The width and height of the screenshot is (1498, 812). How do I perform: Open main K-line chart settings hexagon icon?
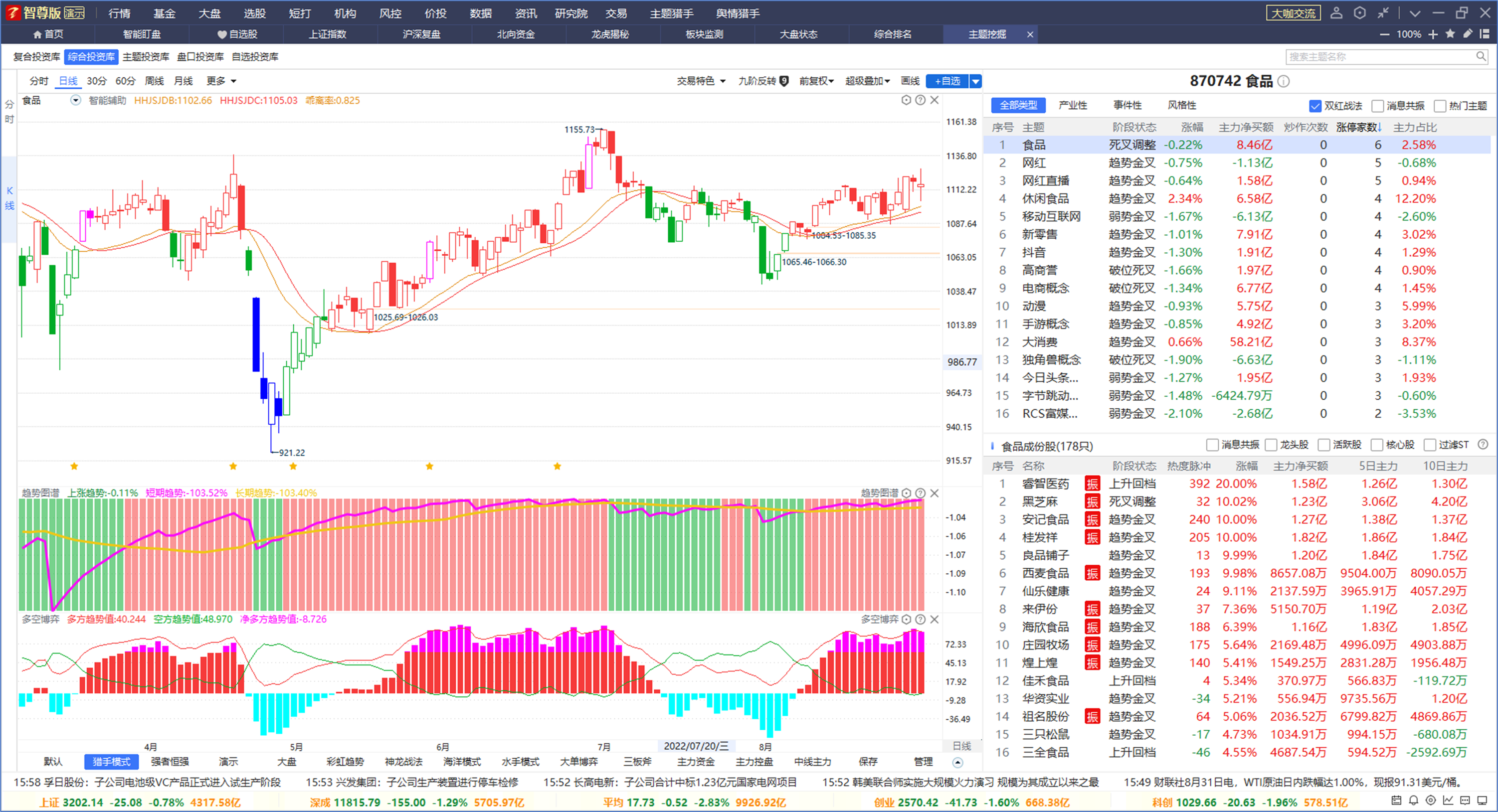point(906,100)
